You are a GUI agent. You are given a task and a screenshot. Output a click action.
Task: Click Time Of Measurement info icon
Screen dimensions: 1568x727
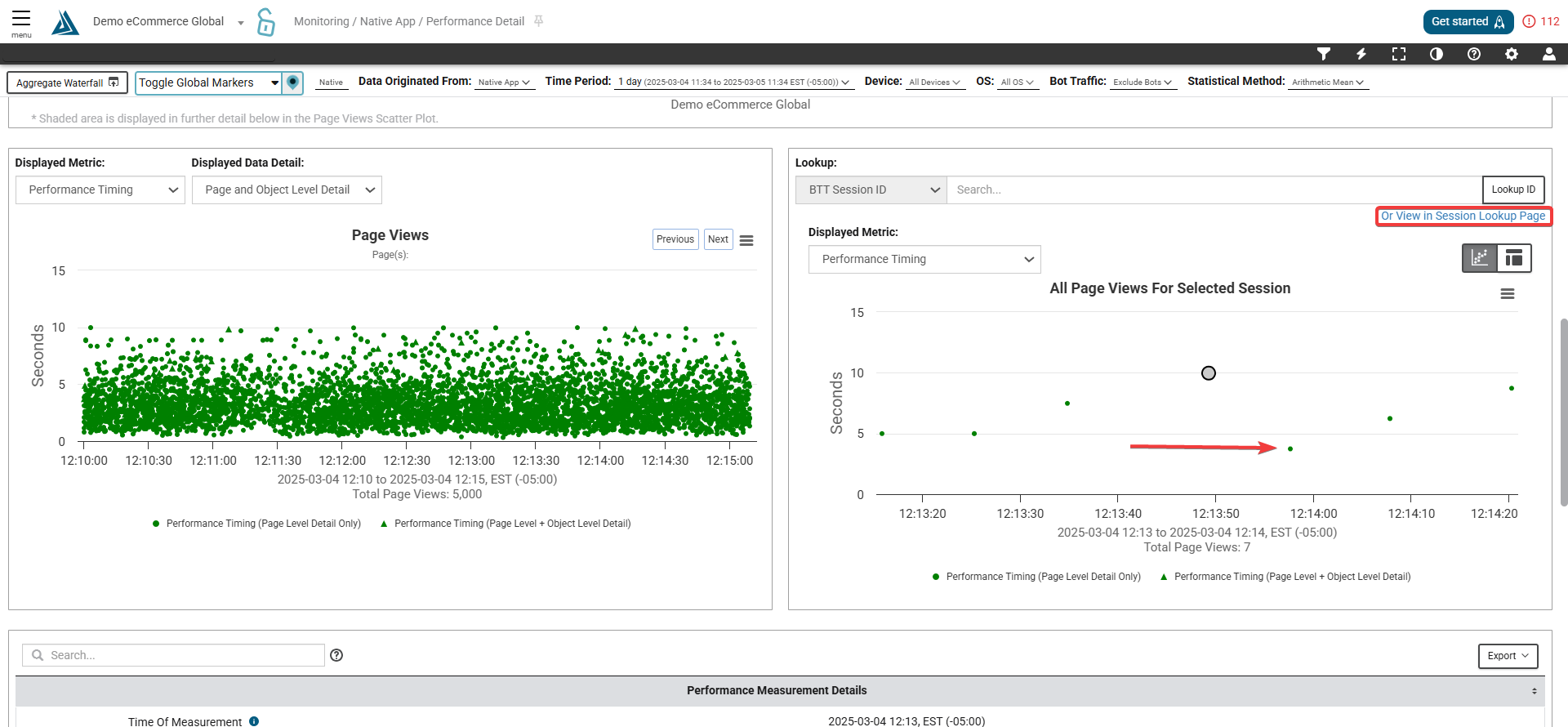click(254, 721)
